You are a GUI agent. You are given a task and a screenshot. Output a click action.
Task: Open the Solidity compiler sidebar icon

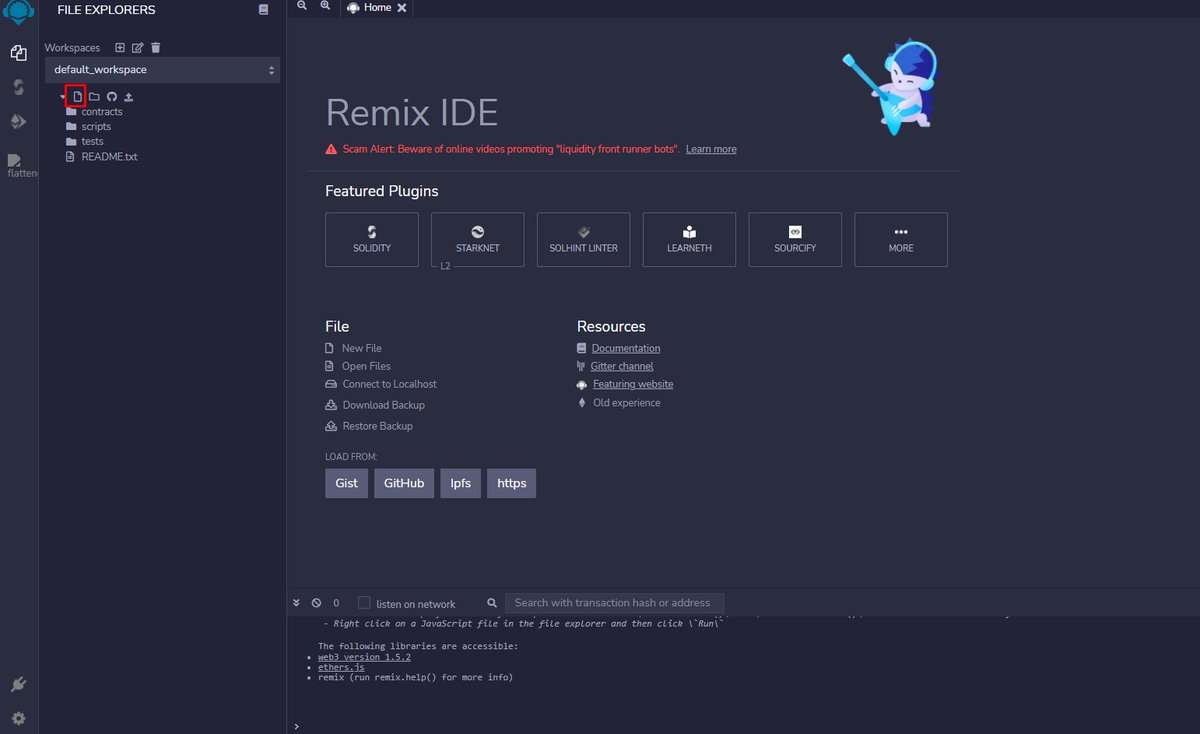[x=18, y=87]
